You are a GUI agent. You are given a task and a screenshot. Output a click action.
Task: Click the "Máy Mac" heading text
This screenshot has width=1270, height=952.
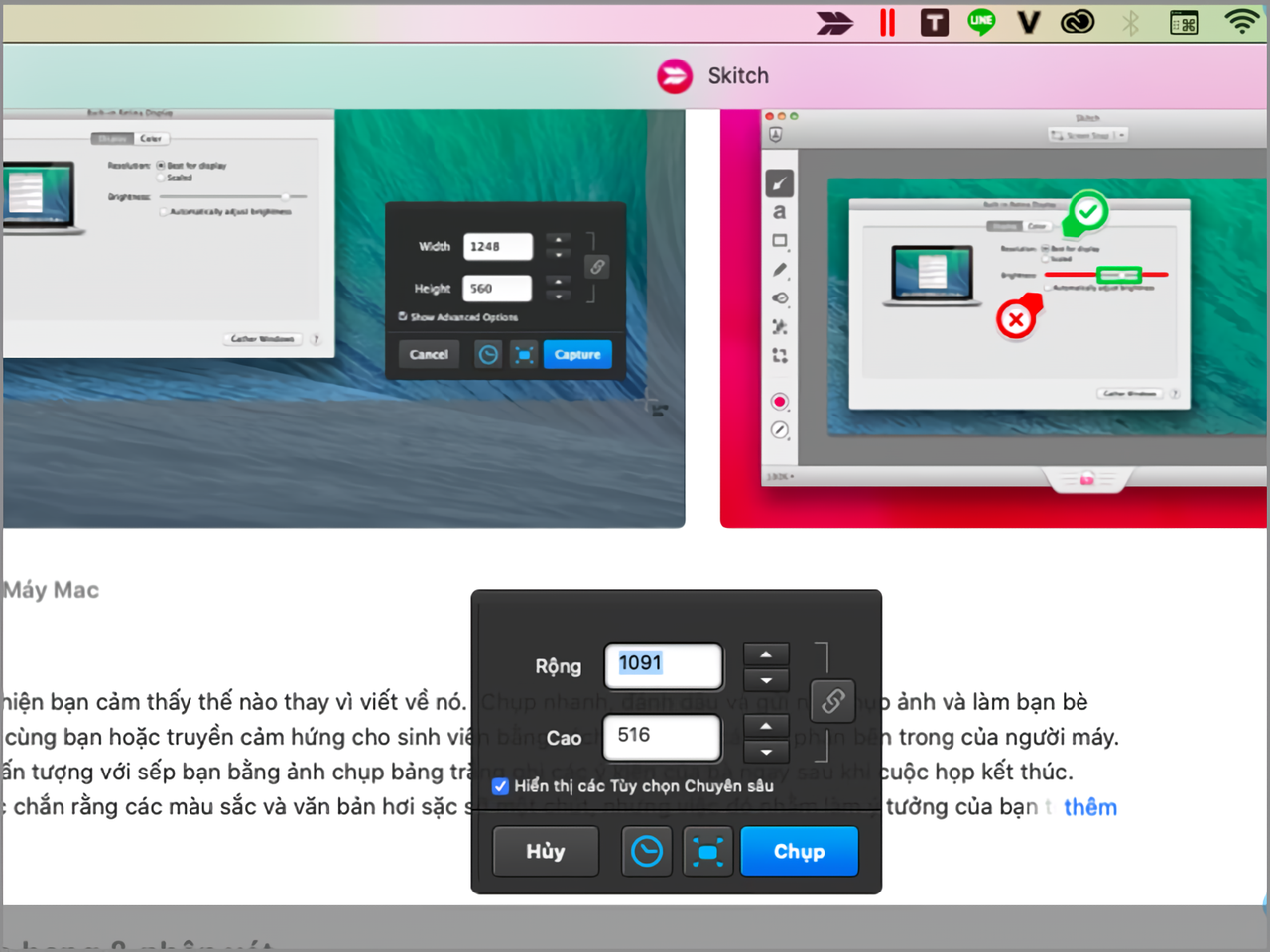(52, 590)
